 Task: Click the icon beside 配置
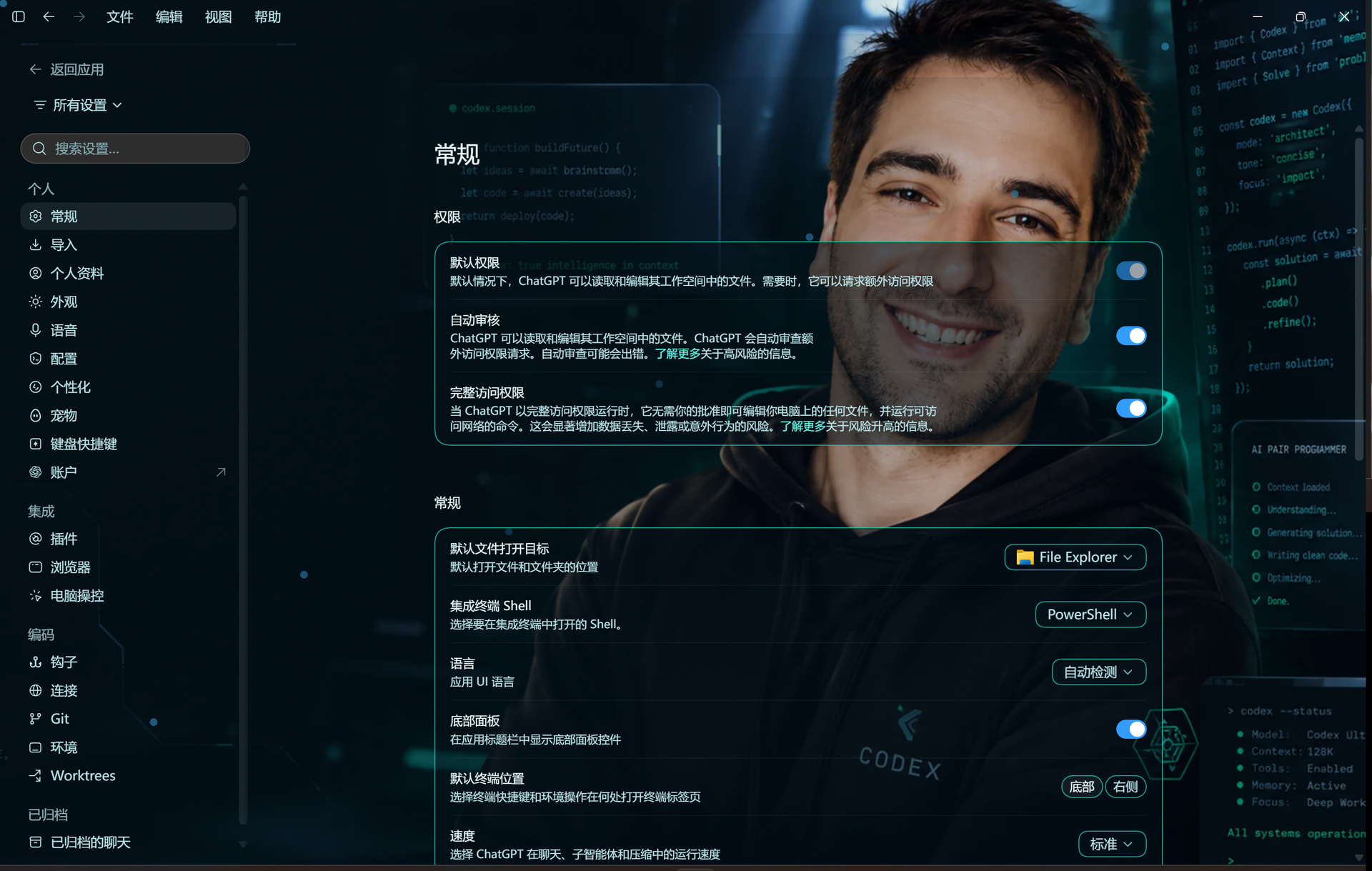coord(35,359)
